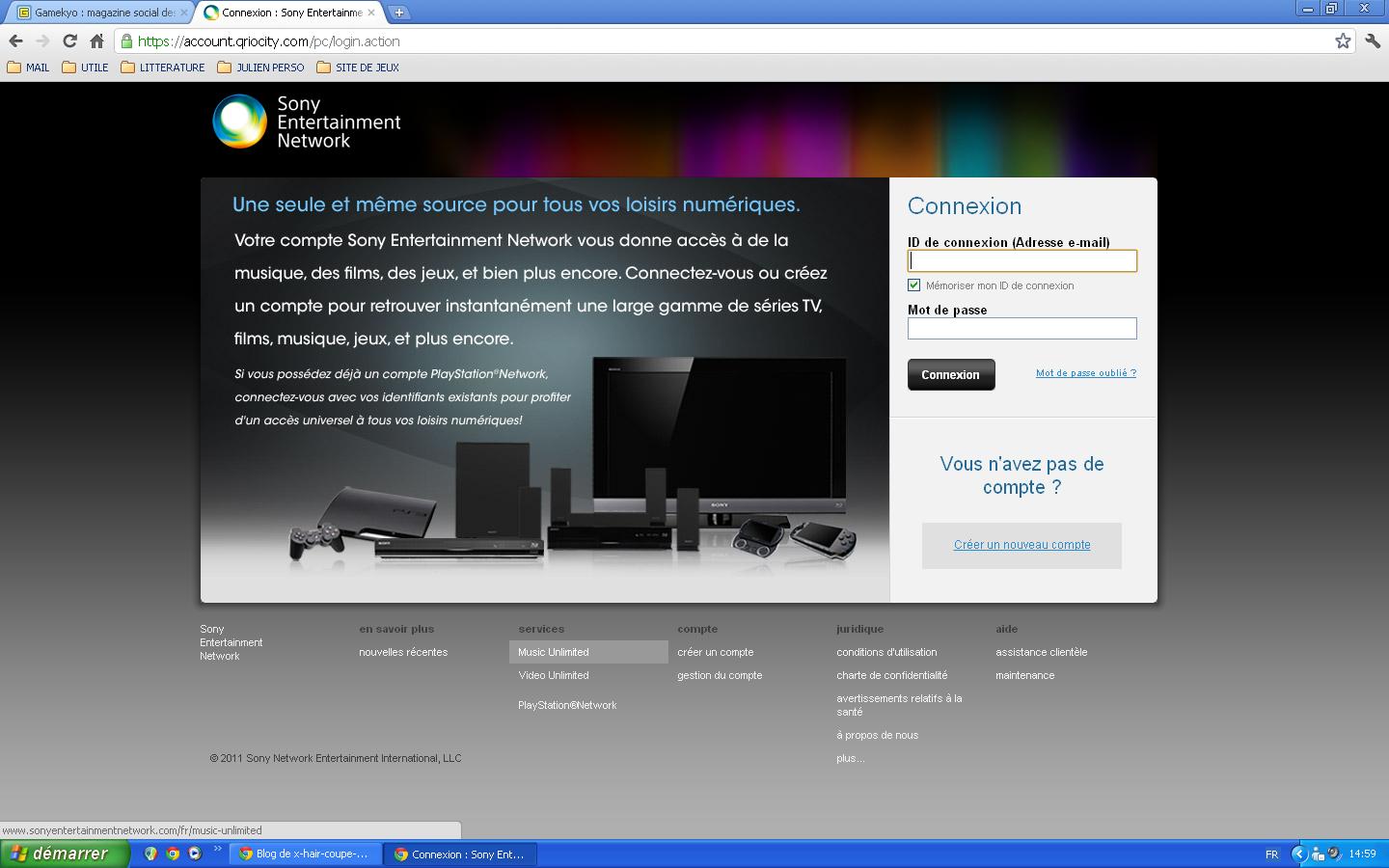This screenshot has height=868, width=1389.
Task: Click créer un compte footer link
Action: (x=716, y=652)
